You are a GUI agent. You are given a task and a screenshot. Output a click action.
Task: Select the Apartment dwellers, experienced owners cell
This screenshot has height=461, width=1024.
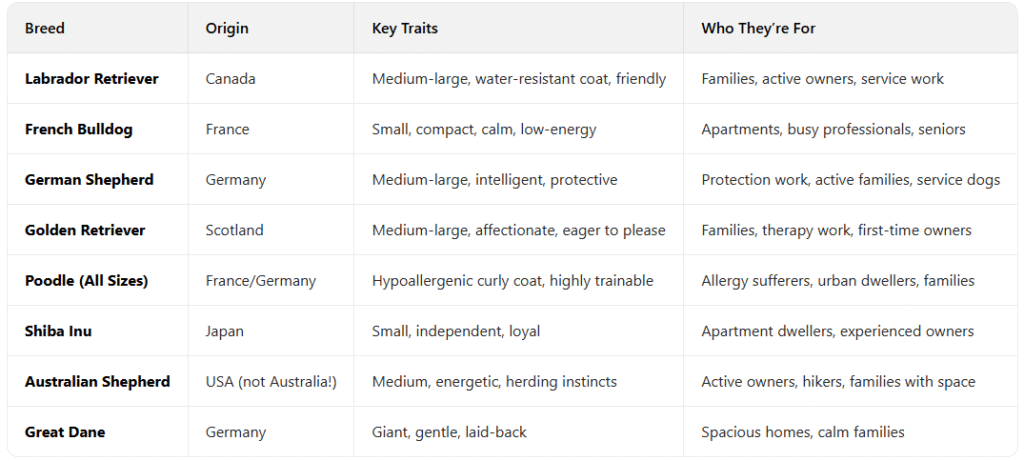point(837,331)
